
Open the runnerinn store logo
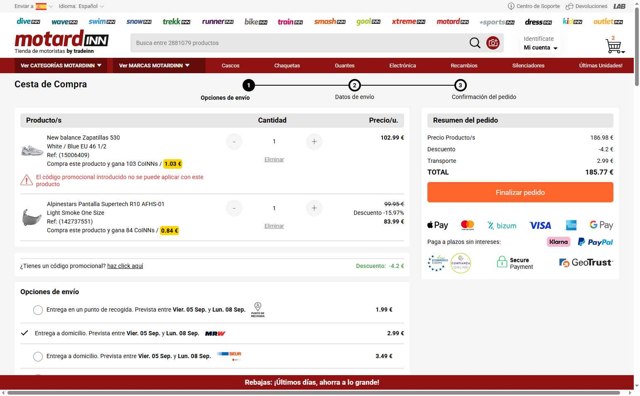click(x=218, y=21)
